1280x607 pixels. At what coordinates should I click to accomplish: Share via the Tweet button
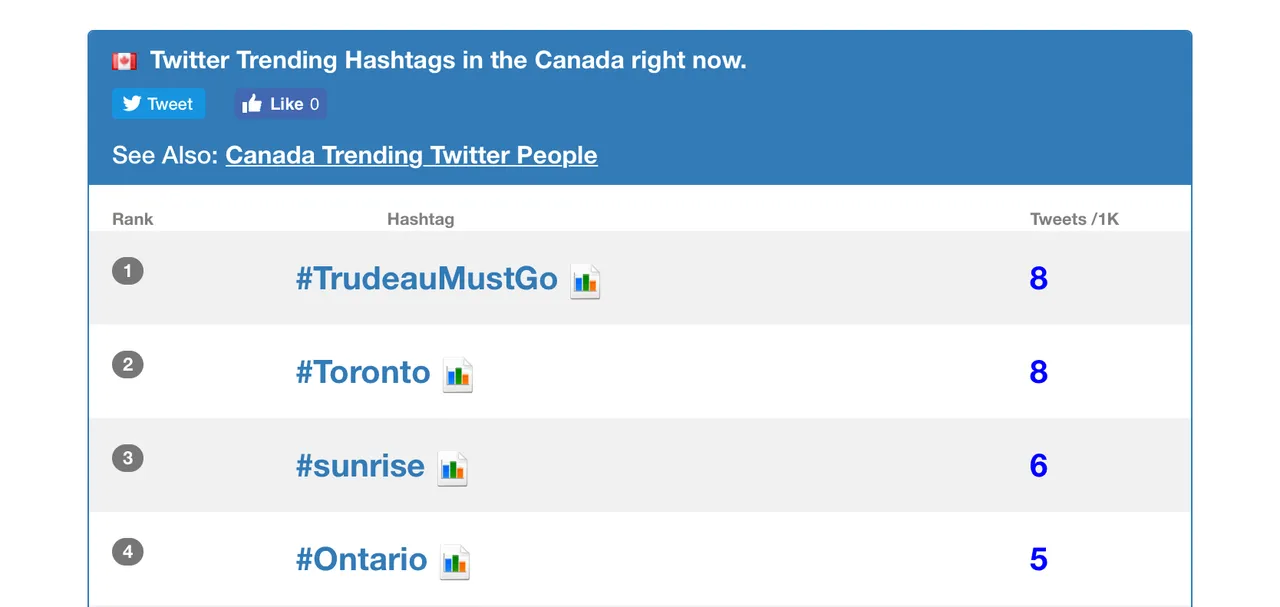click(x=159, y=104)
